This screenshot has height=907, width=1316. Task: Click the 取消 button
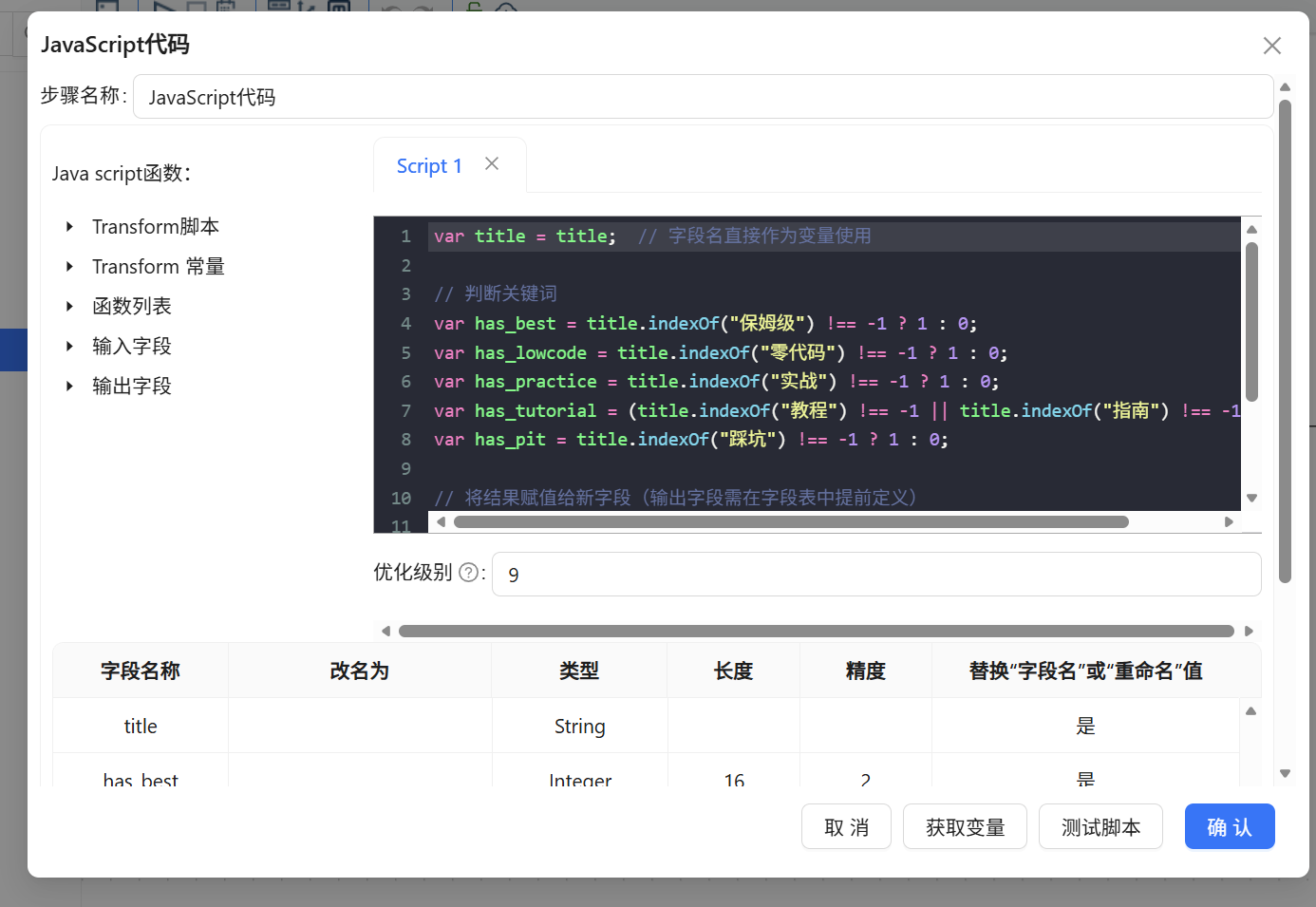tap(846, 827)
